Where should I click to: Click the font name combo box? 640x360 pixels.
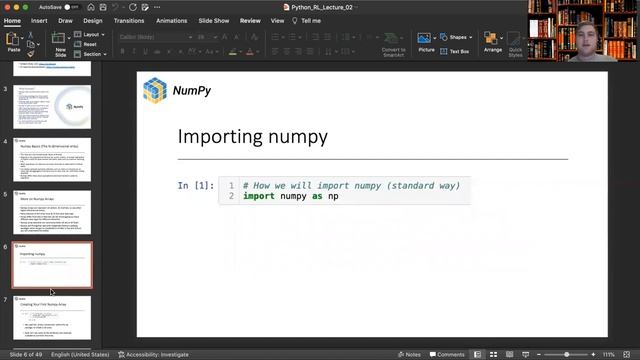point(156,37)
